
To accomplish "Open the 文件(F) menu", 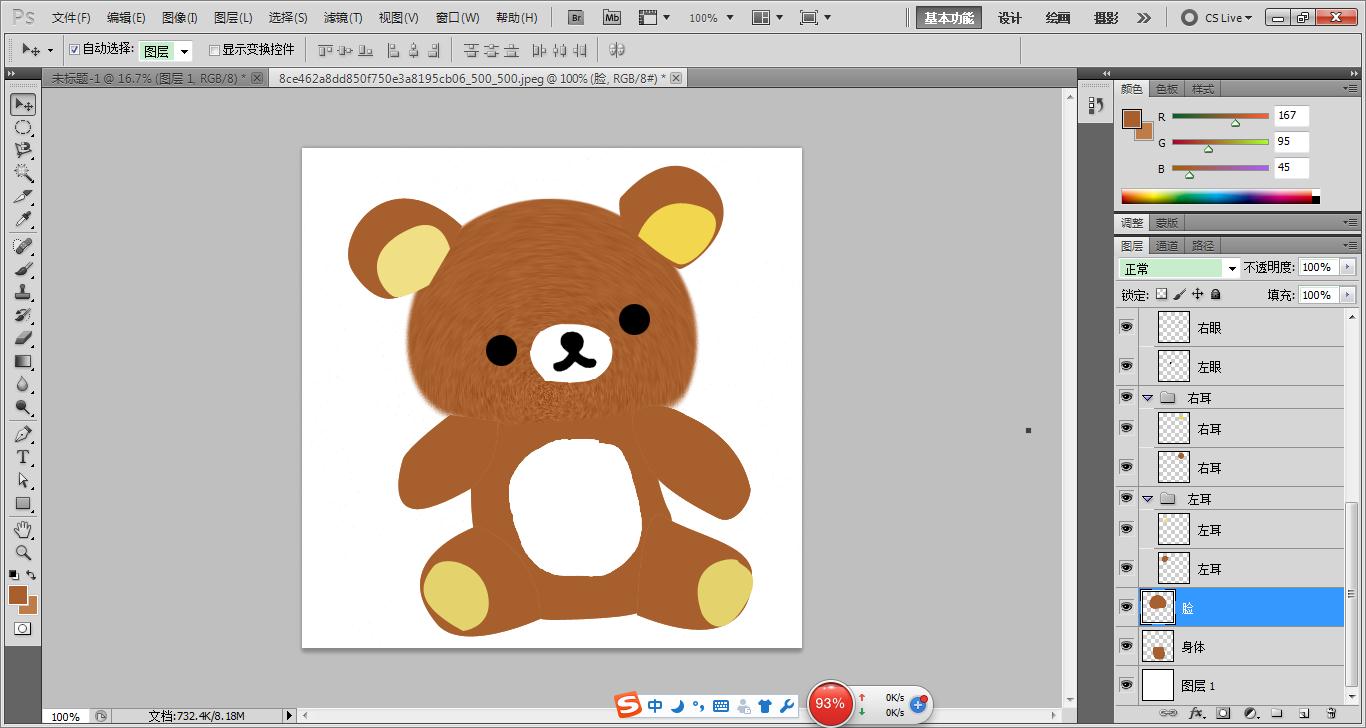I will pyautogui.click(x=71, y=18).
